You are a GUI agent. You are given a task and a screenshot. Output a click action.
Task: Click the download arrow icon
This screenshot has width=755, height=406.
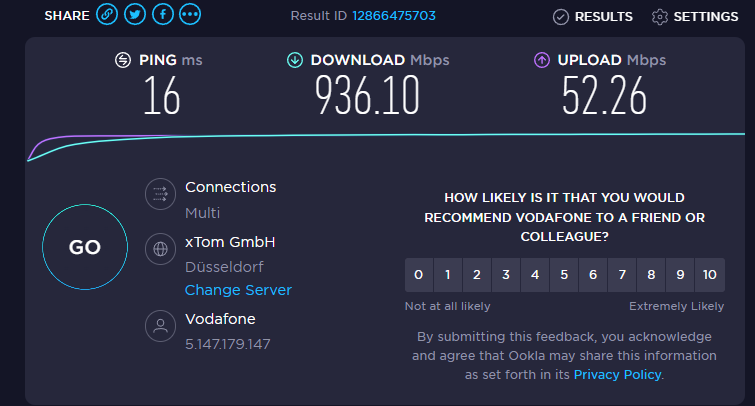(295, 60)
